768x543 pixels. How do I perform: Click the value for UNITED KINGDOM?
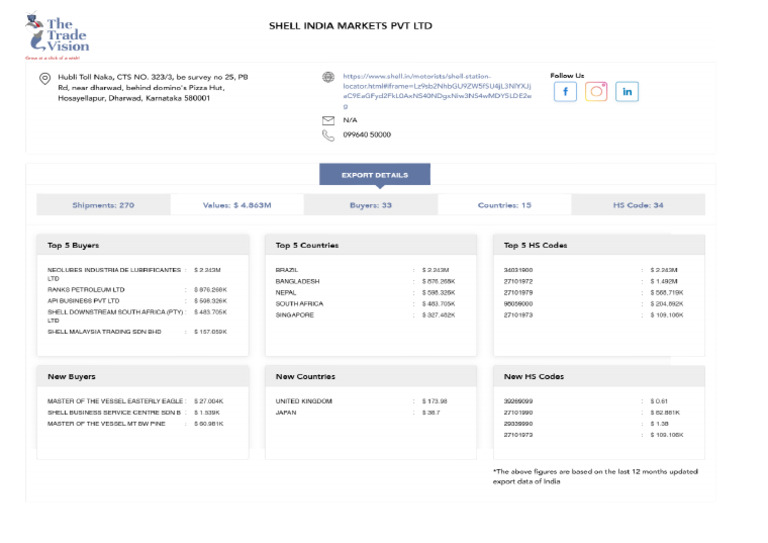(x=435, y=401)
